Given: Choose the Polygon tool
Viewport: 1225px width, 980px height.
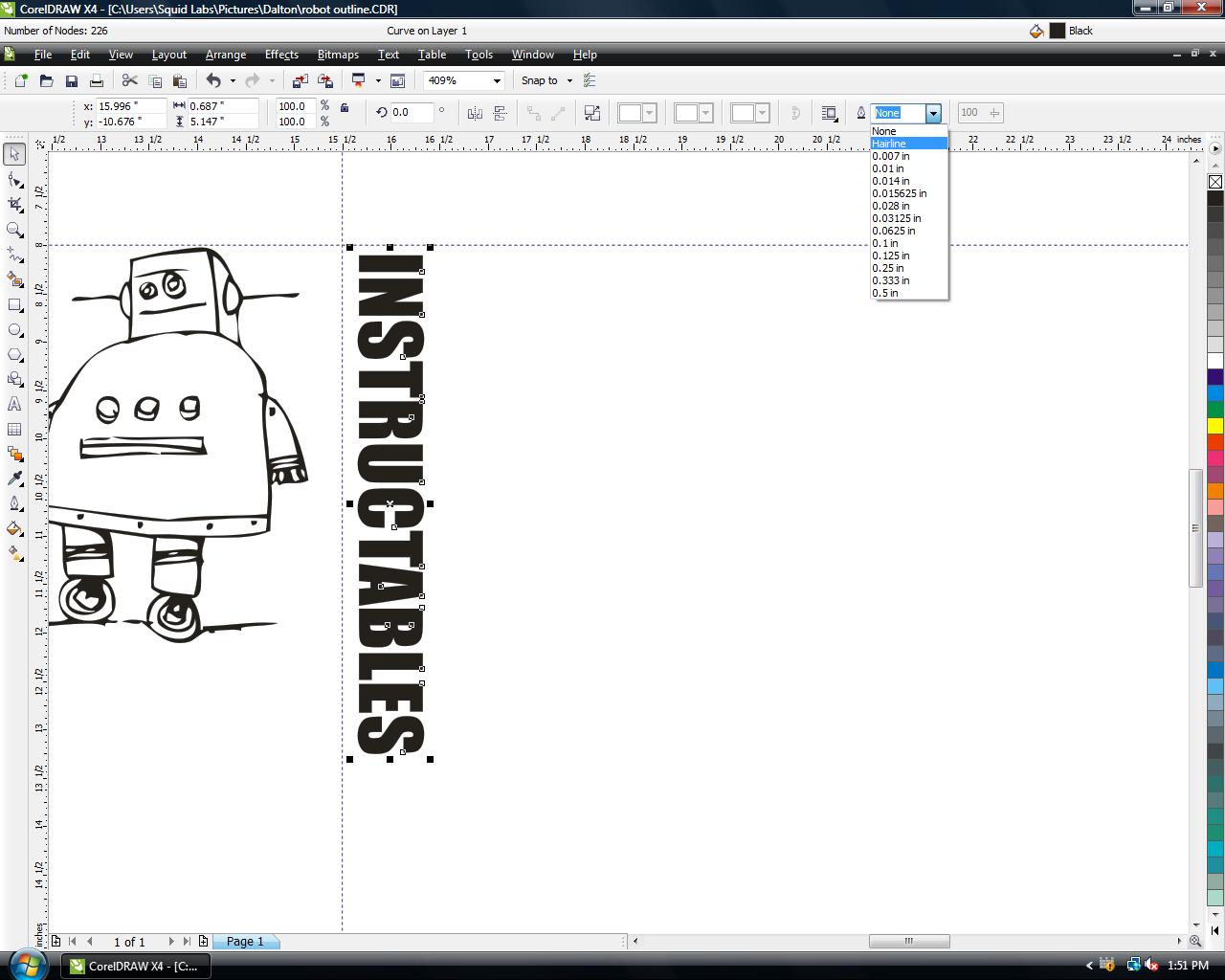Looking at the screenshot, I should 14,355.
